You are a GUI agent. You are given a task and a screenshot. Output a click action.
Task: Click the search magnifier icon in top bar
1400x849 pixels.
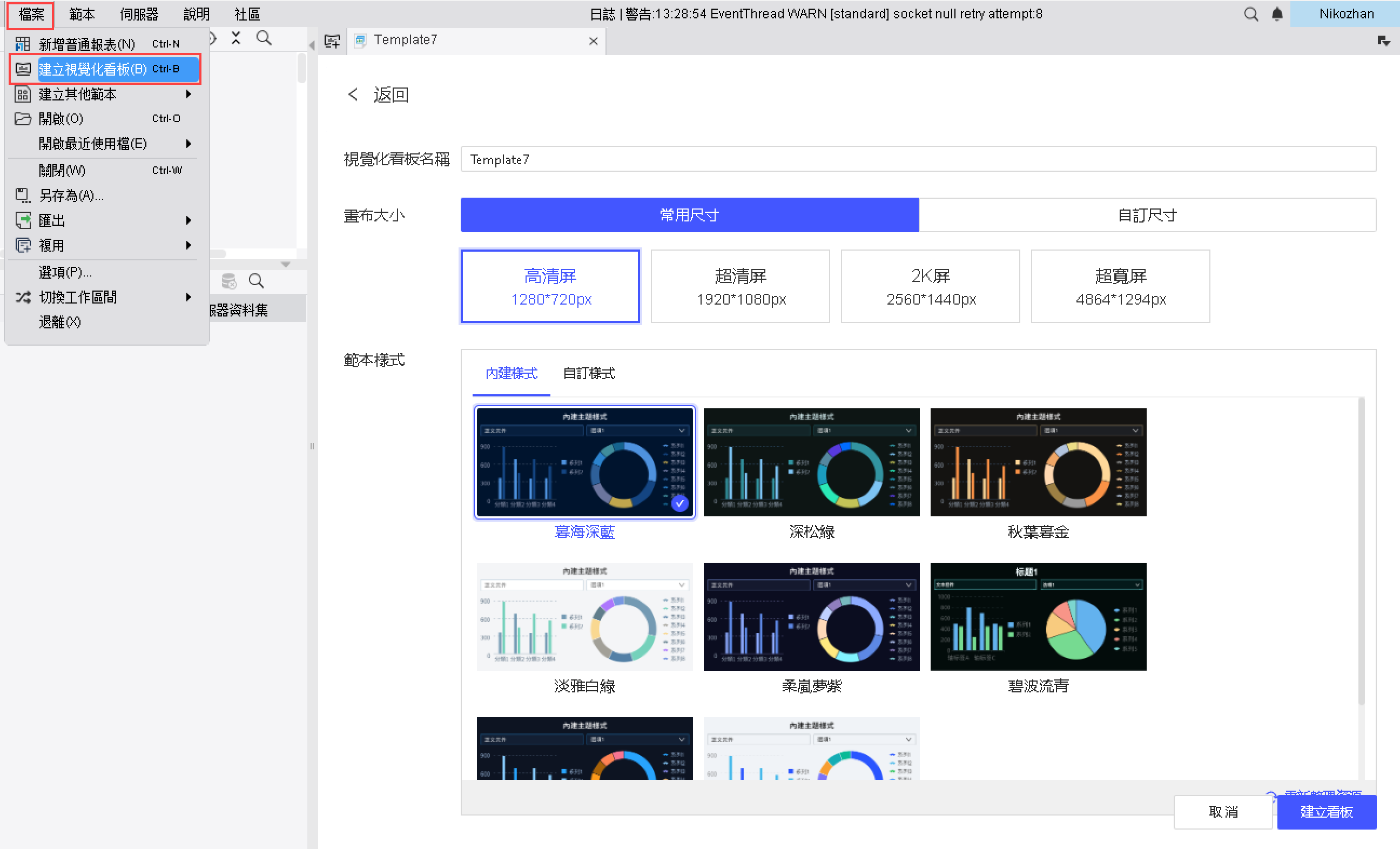pyautogui.click(x=1250, y=14)
